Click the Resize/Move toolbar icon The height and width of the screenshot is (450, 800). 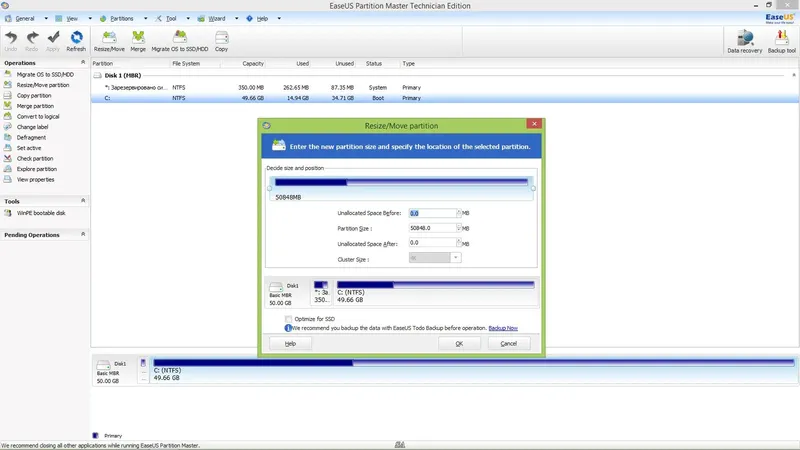click(109, 41)
